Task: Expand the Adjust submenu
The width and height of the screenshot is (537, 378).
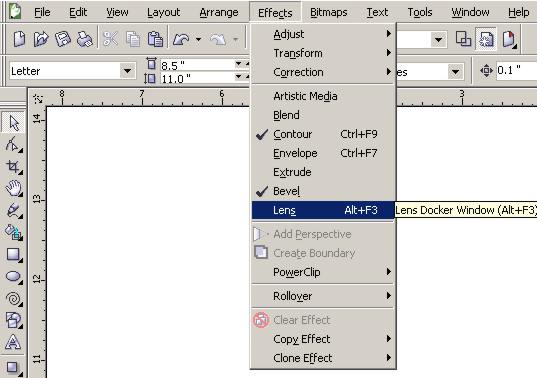Action: pyautogui.click(x=323, y=34)
